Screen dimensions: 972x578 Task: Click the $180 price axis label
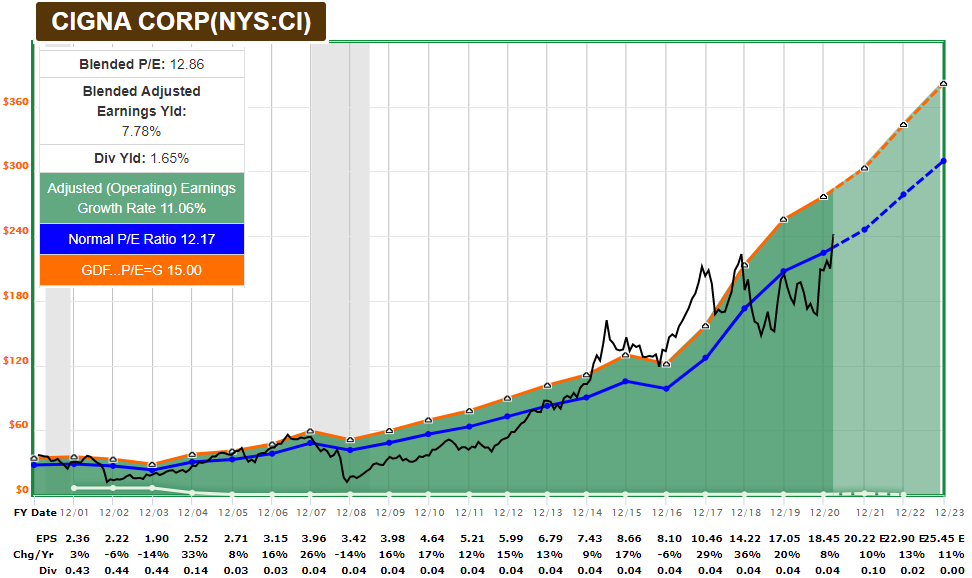[x=15, y=295]
